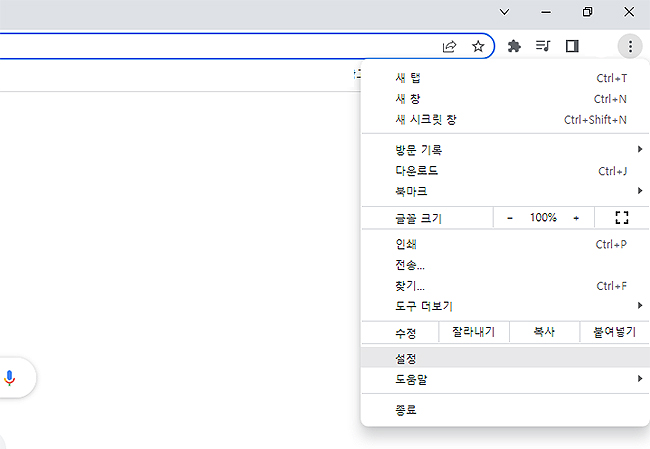The width and height of the screenshot is (650, 449).
Task: Enter fullscreen mode from zoom row
Action: tap(621, 217)
